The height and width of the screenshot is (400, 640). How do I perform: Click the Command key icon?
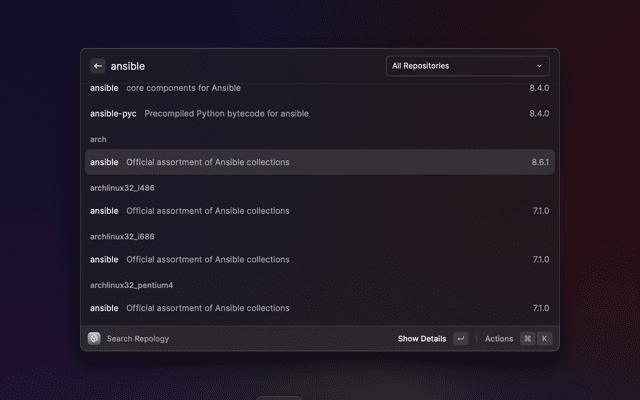(x=527, y=339)
